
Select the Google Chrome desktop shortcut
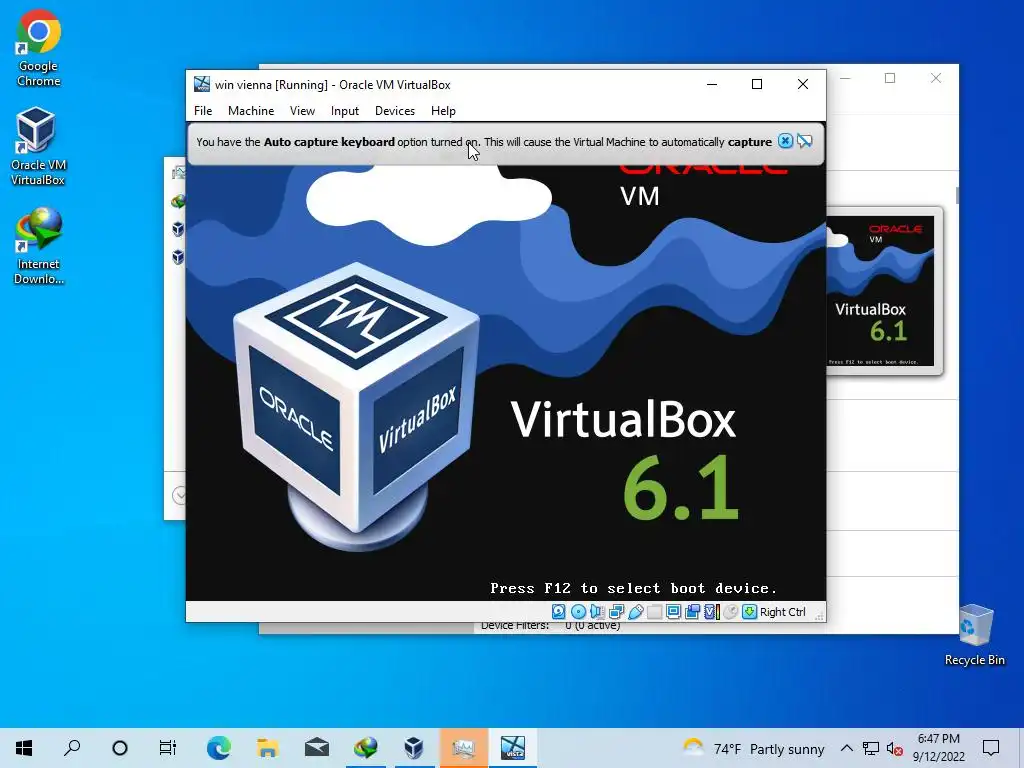[x=39, y=48]
